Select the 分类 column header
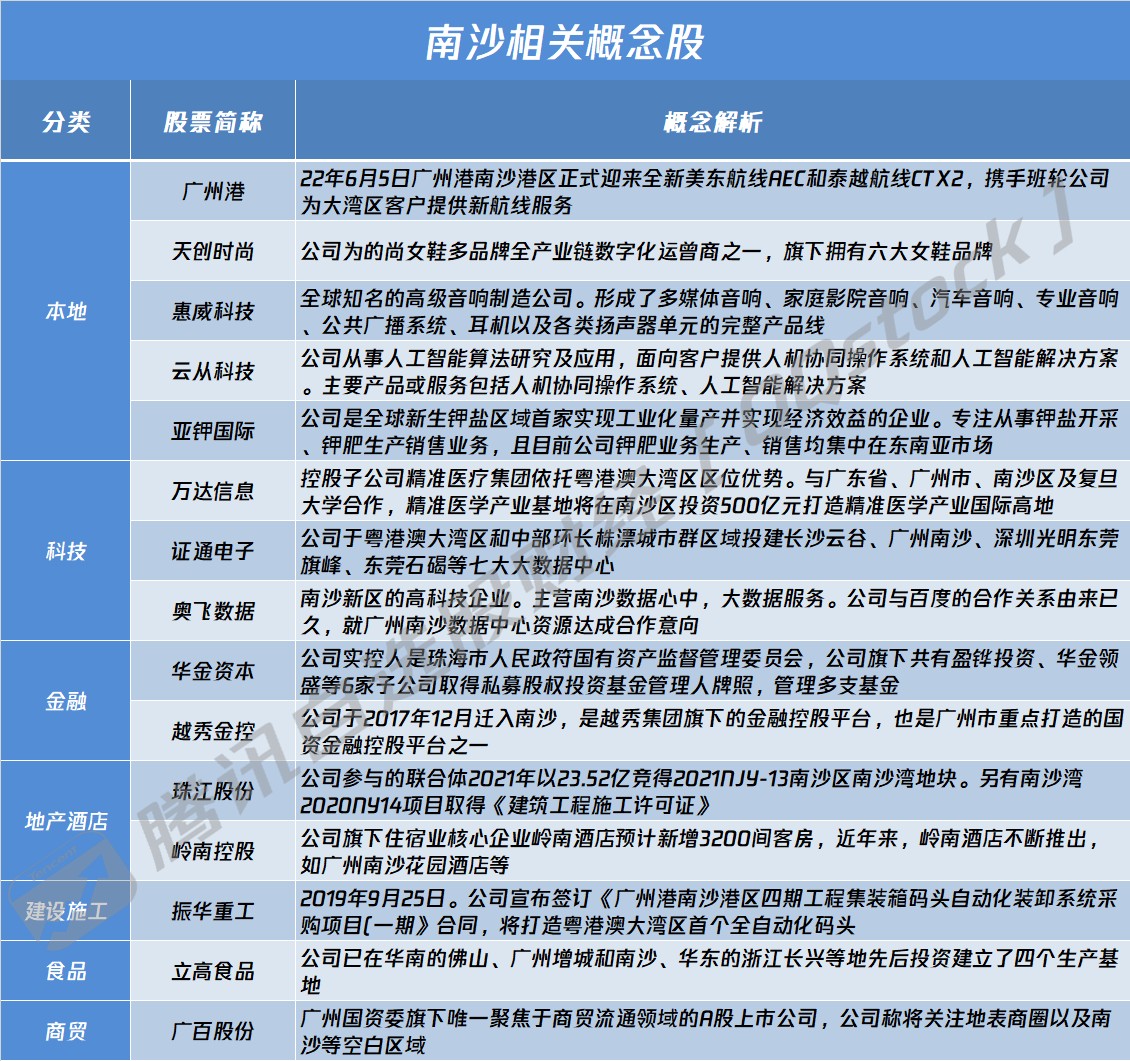This screenshot has width=1130, height=1061. click(66, 121)
